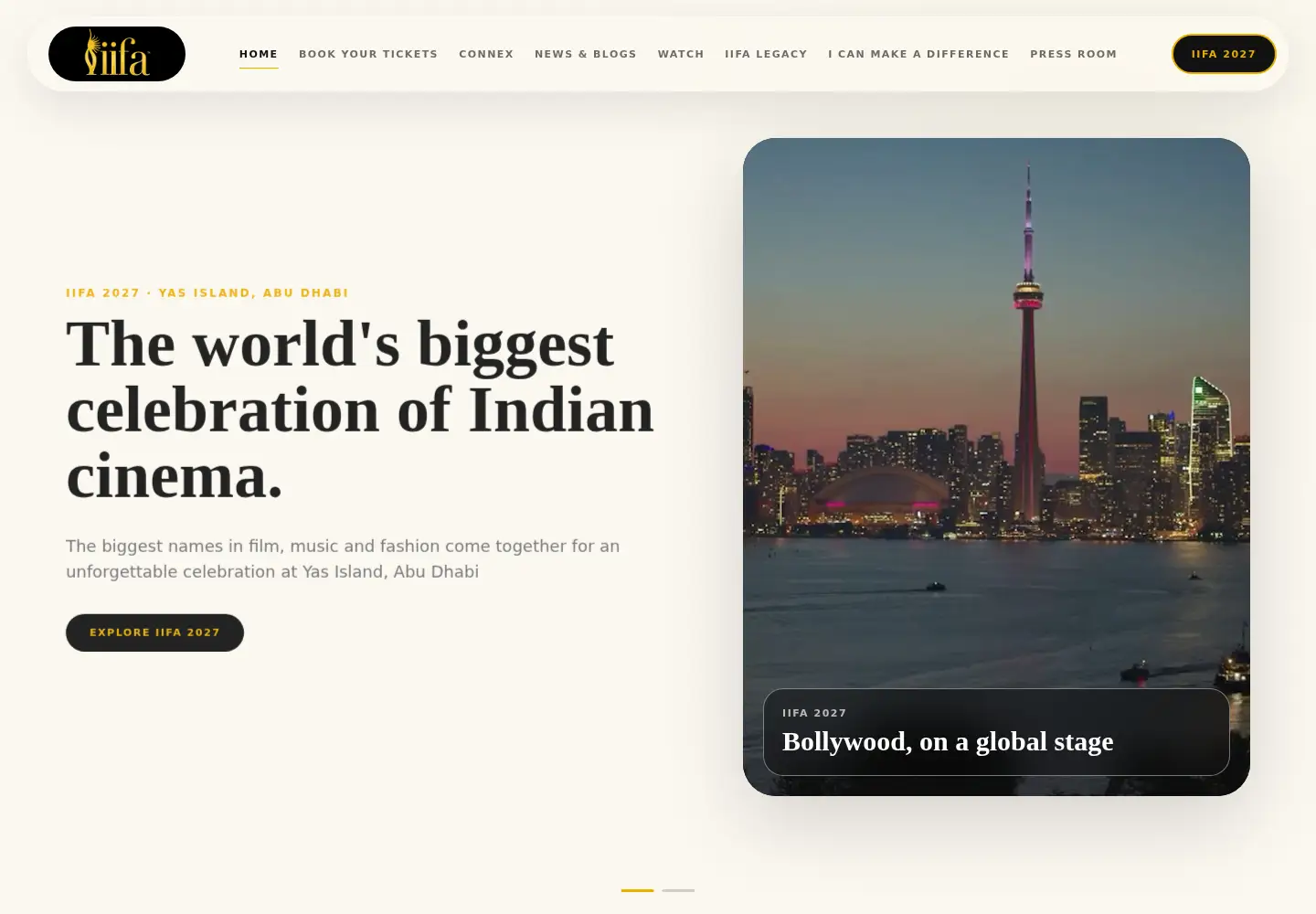Viewport: 1316px width, 914px height.
Task: Click the headline 'The world's biggest celebration'
Action: (x=360, y=409)
